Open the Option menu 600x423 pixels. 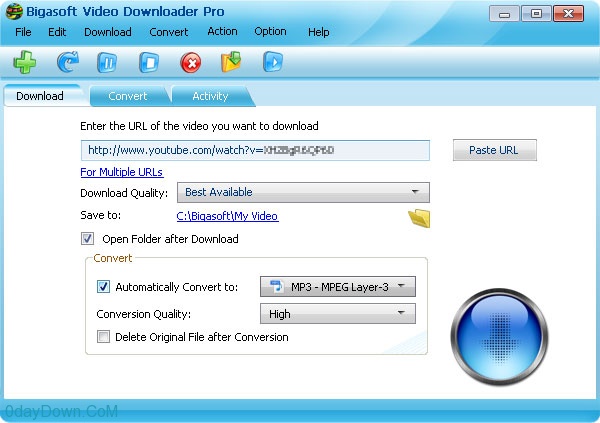click(x=270, y=31)
